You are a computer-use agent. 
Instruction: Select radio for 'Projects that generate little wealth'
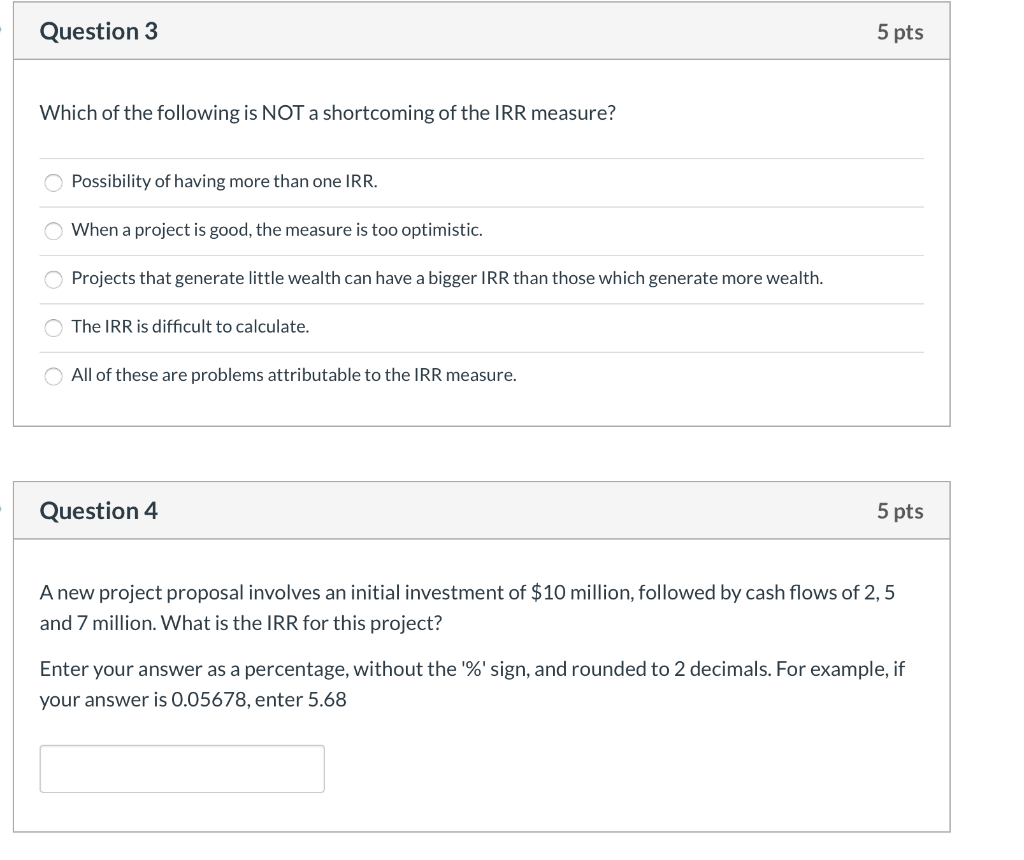click(x=54, y=279)
